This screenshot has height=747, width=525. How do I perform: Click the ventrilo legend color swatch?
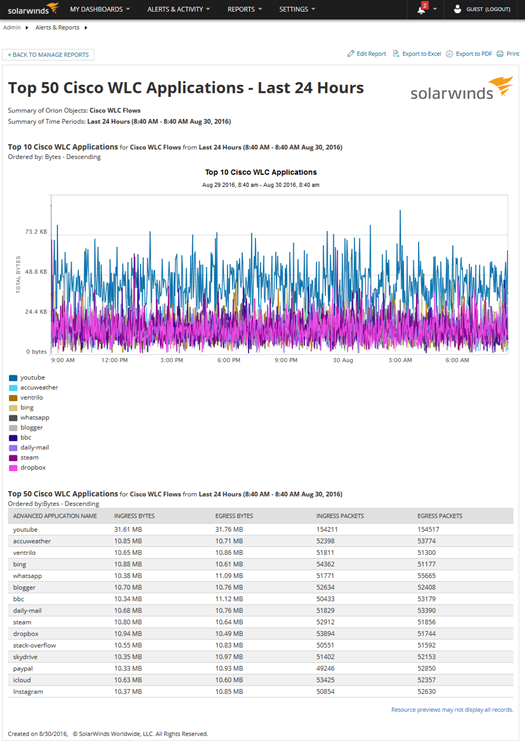[x=13, y=398]
